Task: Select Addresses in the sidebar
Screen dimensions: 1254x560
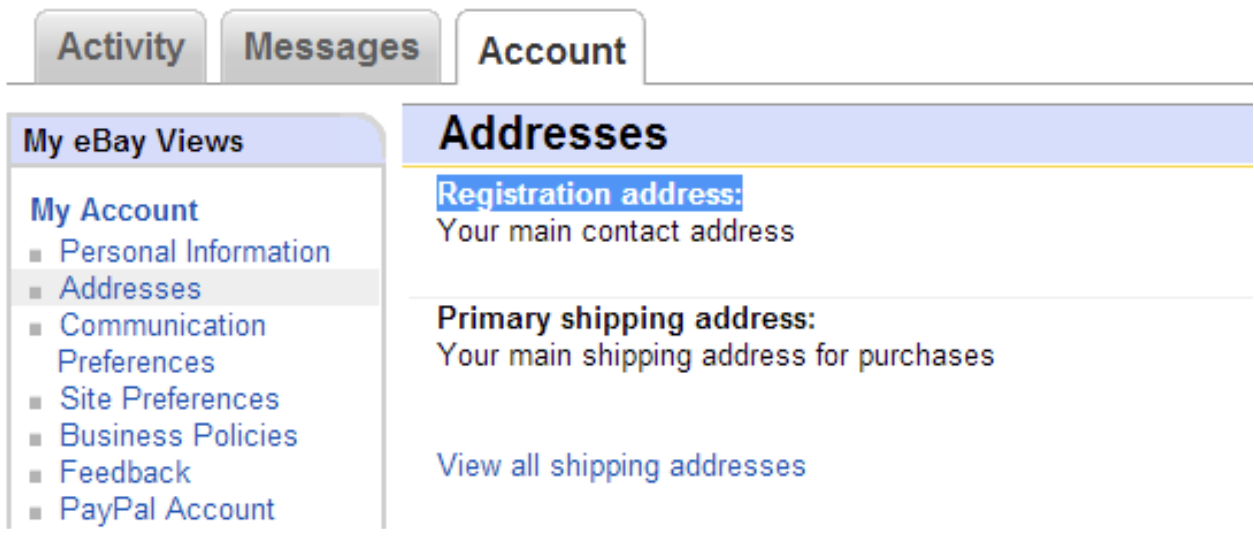Action: tap(130, 288)
